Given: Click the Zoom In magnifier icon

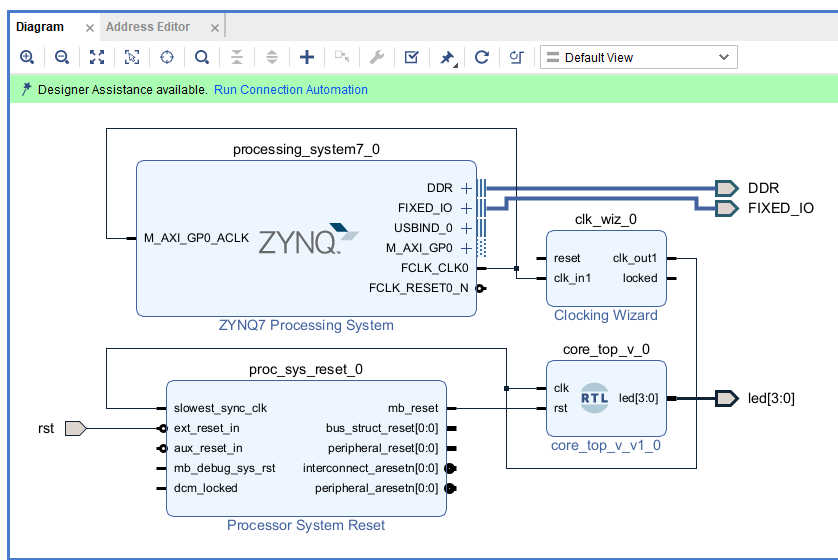Looking at the screenshot, I should tap(27, 57).
